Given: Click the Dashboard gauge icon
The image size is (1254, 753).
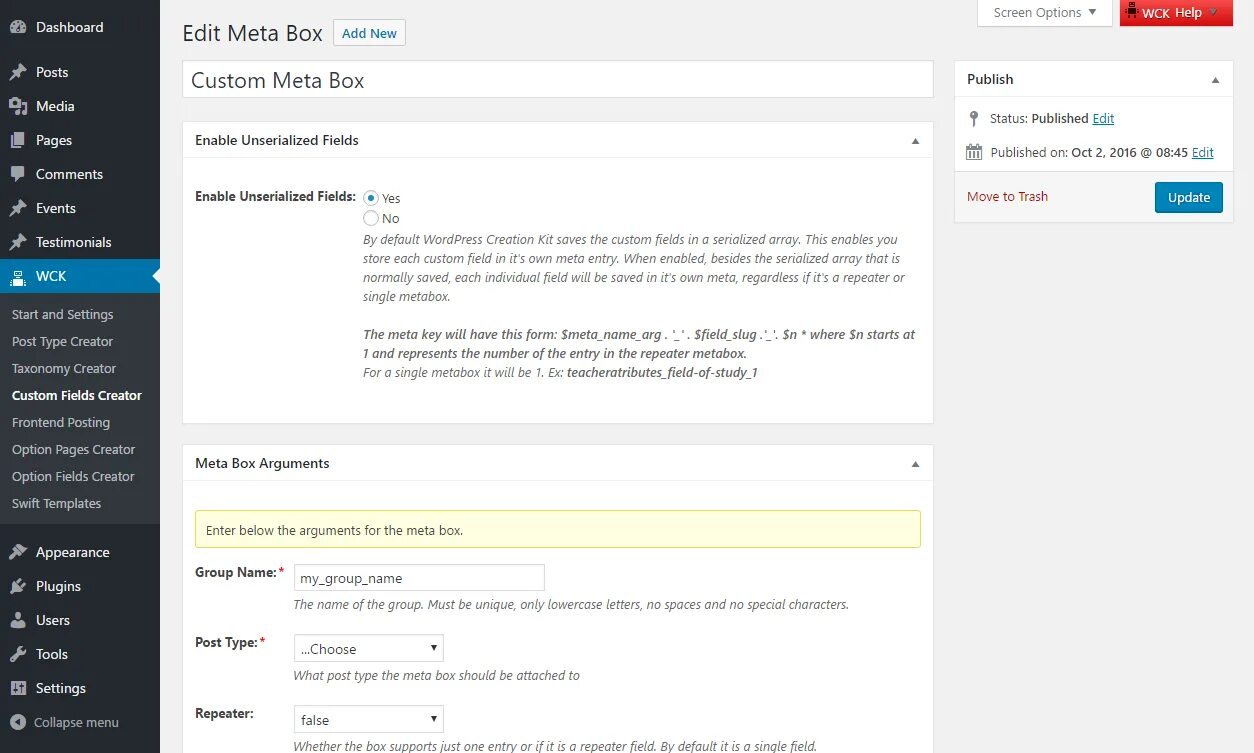Looking at the screenshot, I should (18, 27).
